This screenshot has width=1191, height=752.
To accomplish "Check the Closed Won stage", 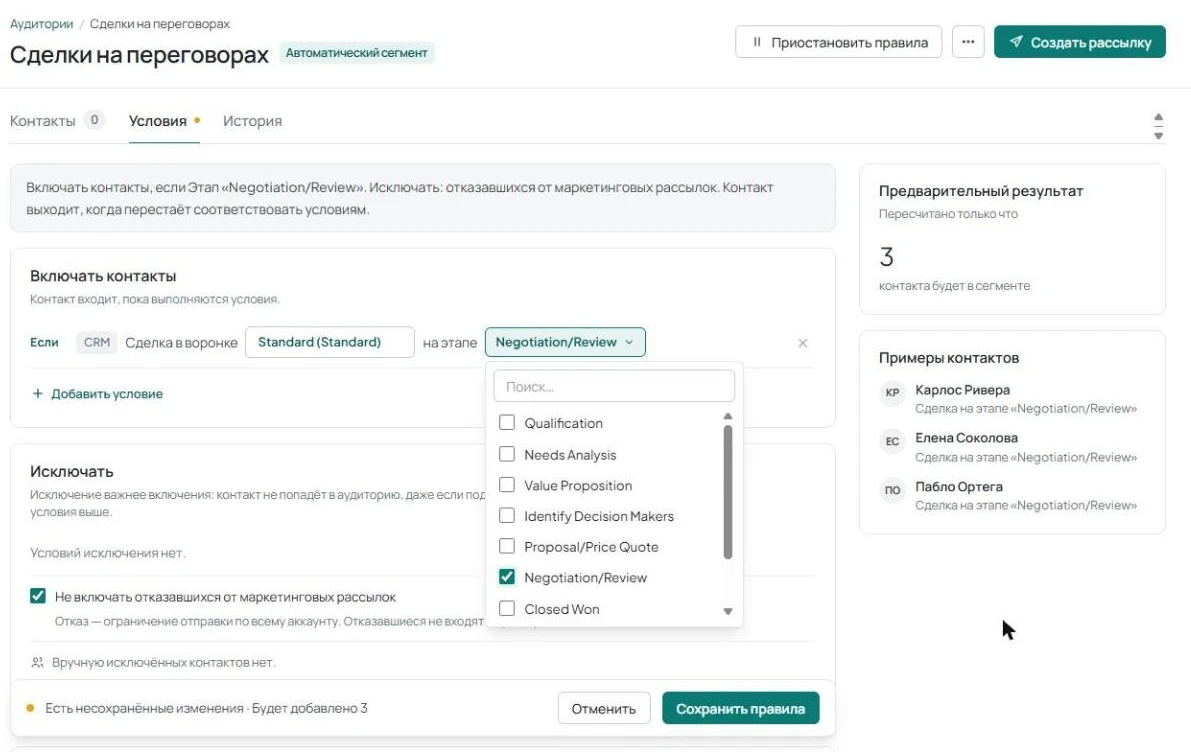I will (x=507, y=608).
